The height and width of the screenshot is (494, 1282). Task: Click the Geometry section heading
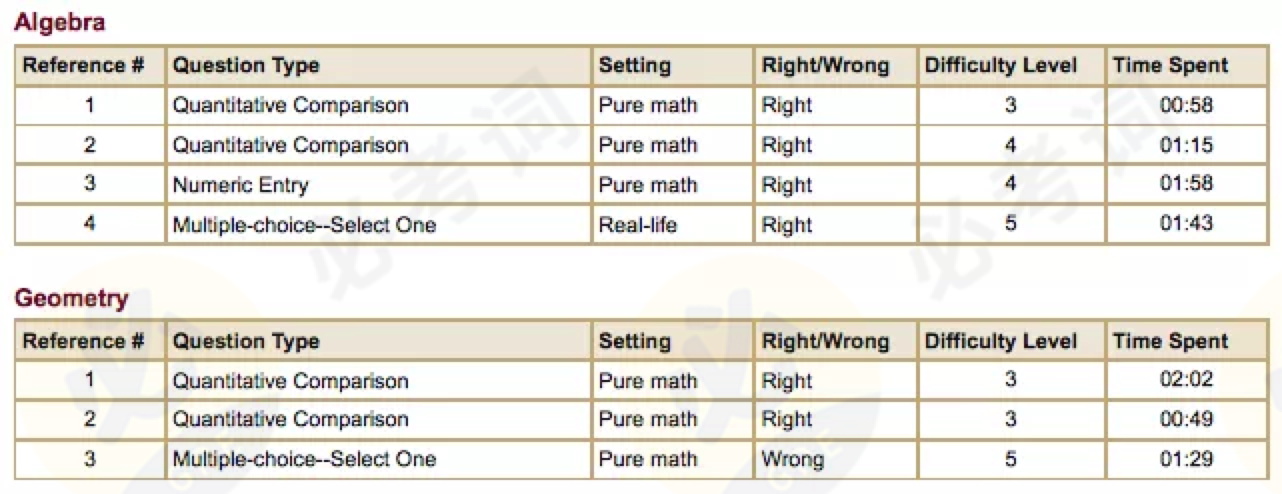click(70, 298)
